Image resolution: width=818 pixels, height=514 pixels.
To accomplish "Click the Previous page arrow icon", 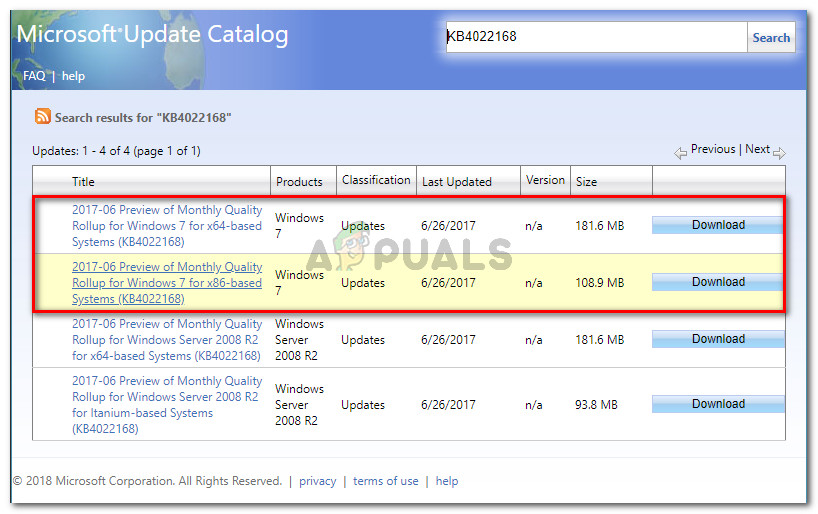I will click(680, 153).
